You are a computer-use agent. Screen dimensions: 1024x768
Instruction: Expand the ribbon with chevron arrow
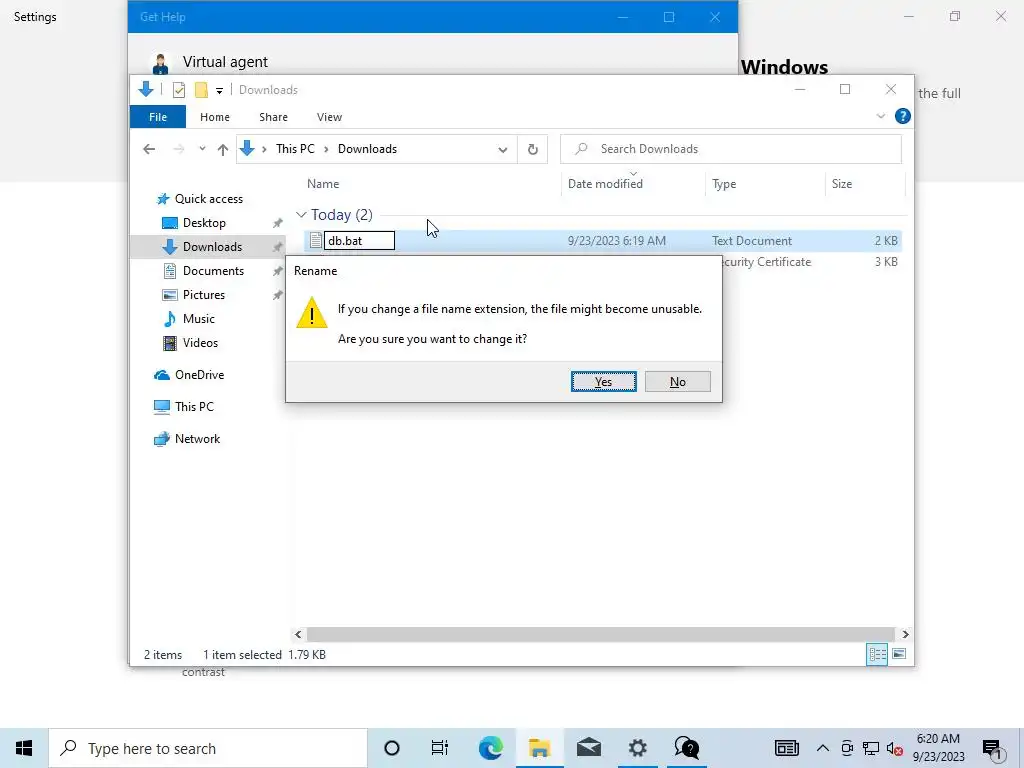pos(880,116)
